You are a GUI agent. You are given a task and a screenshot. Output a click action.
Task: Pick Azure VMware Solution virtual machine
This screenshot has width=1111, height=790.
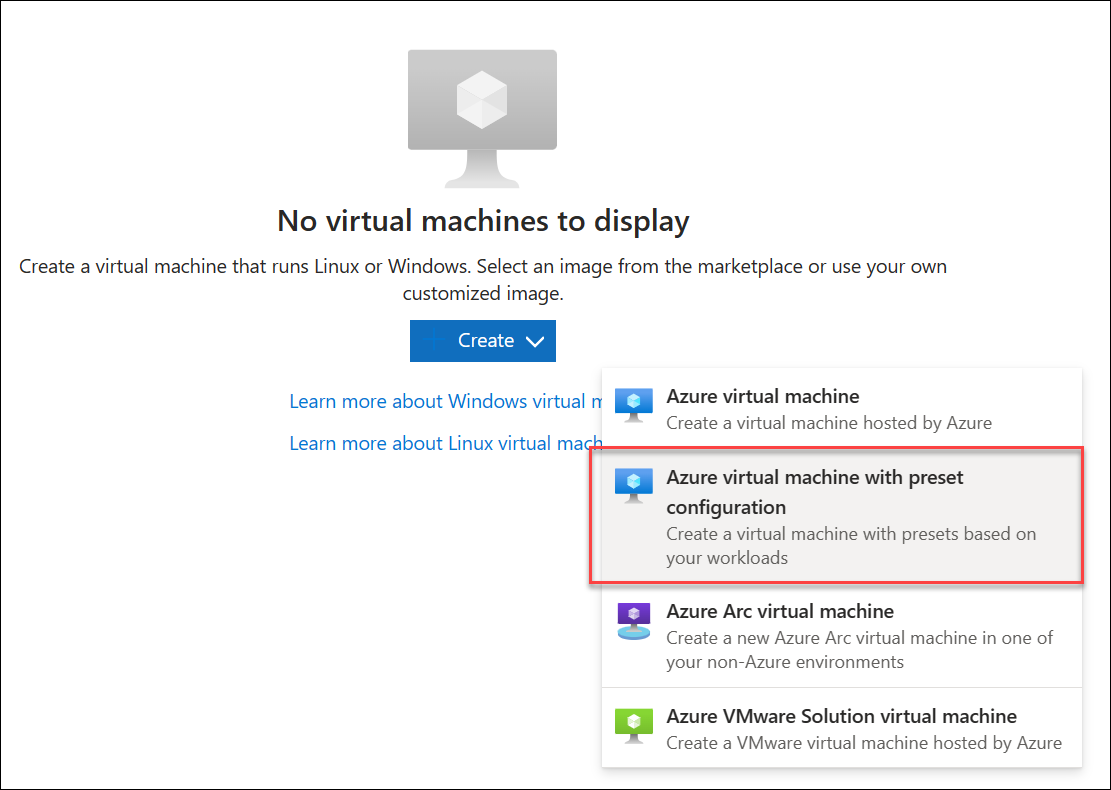842,728
